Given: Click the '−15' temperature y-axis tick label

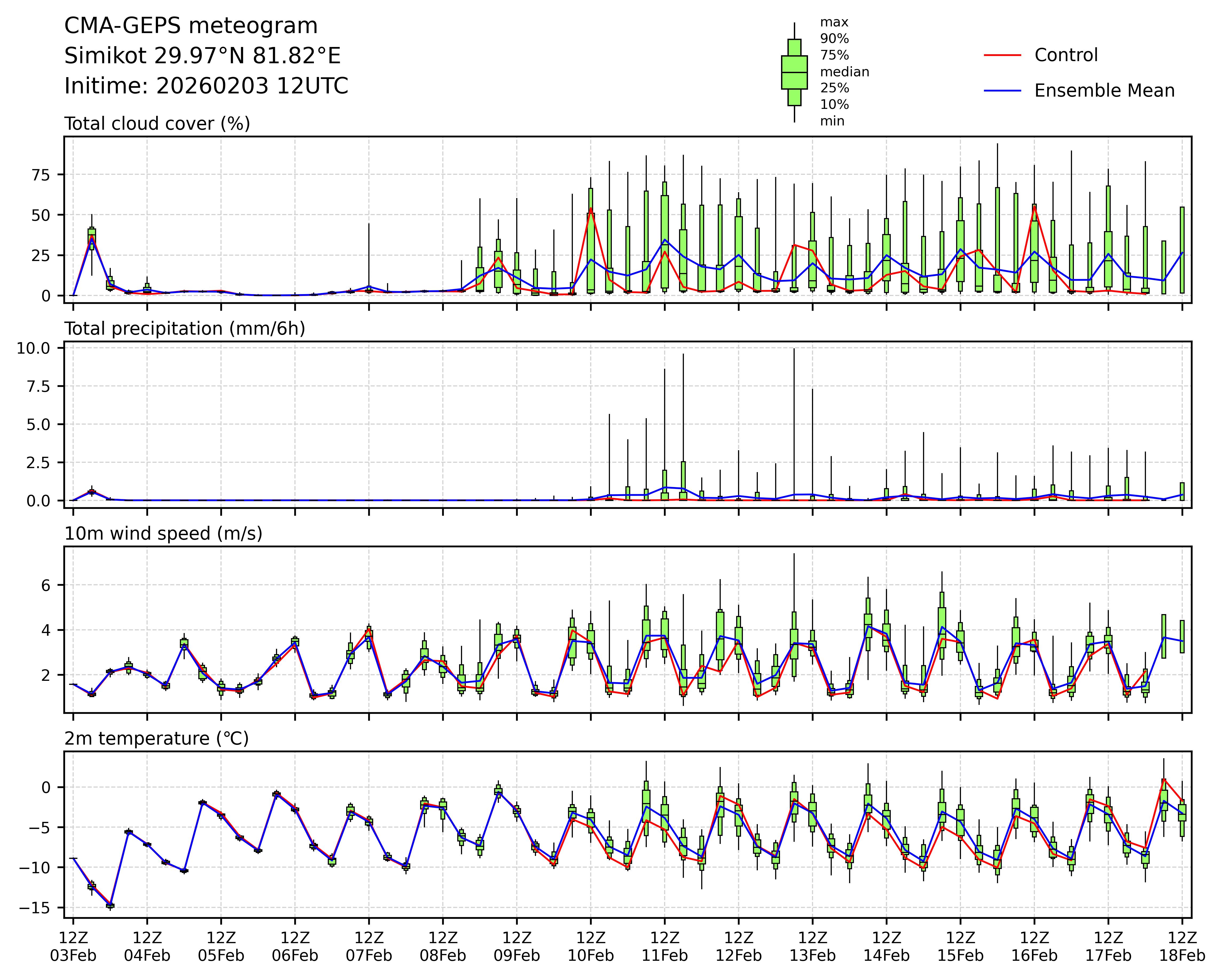Looking at the screenshot, I should (33, 908).
